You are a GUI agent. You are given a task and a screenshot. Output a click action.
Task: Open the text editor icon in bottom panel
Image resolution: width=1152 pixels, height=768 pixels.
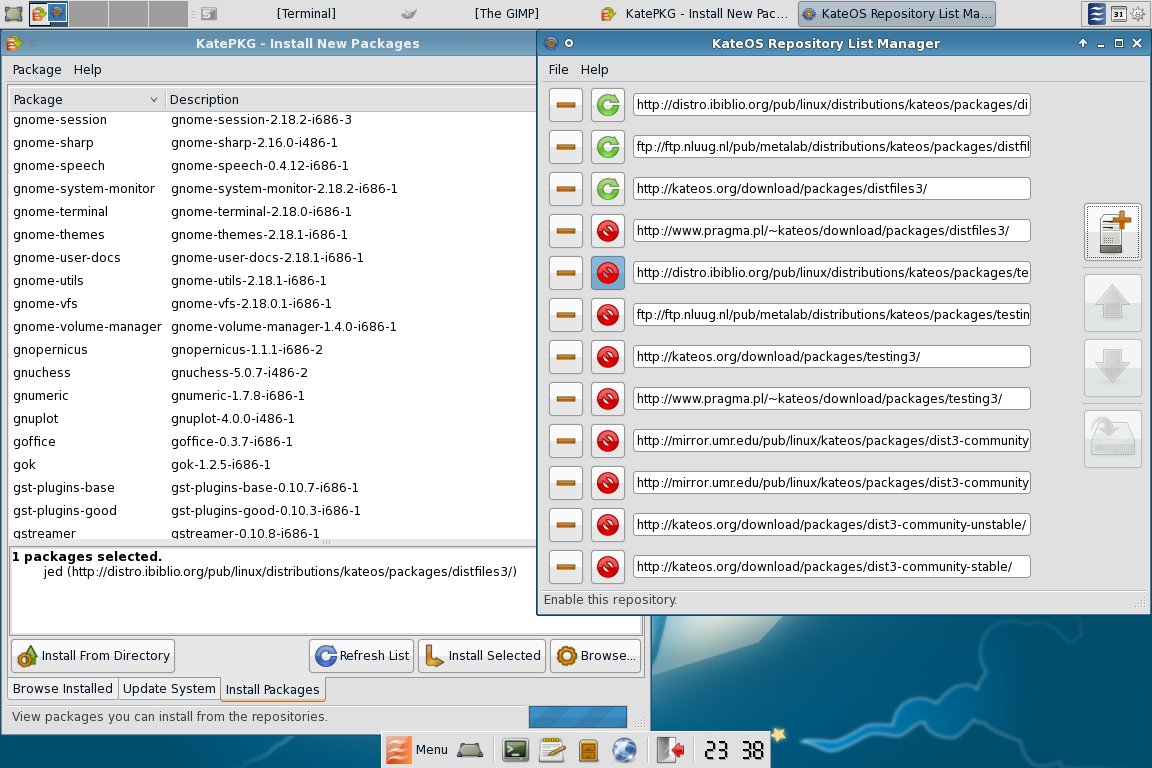point(552,750)
